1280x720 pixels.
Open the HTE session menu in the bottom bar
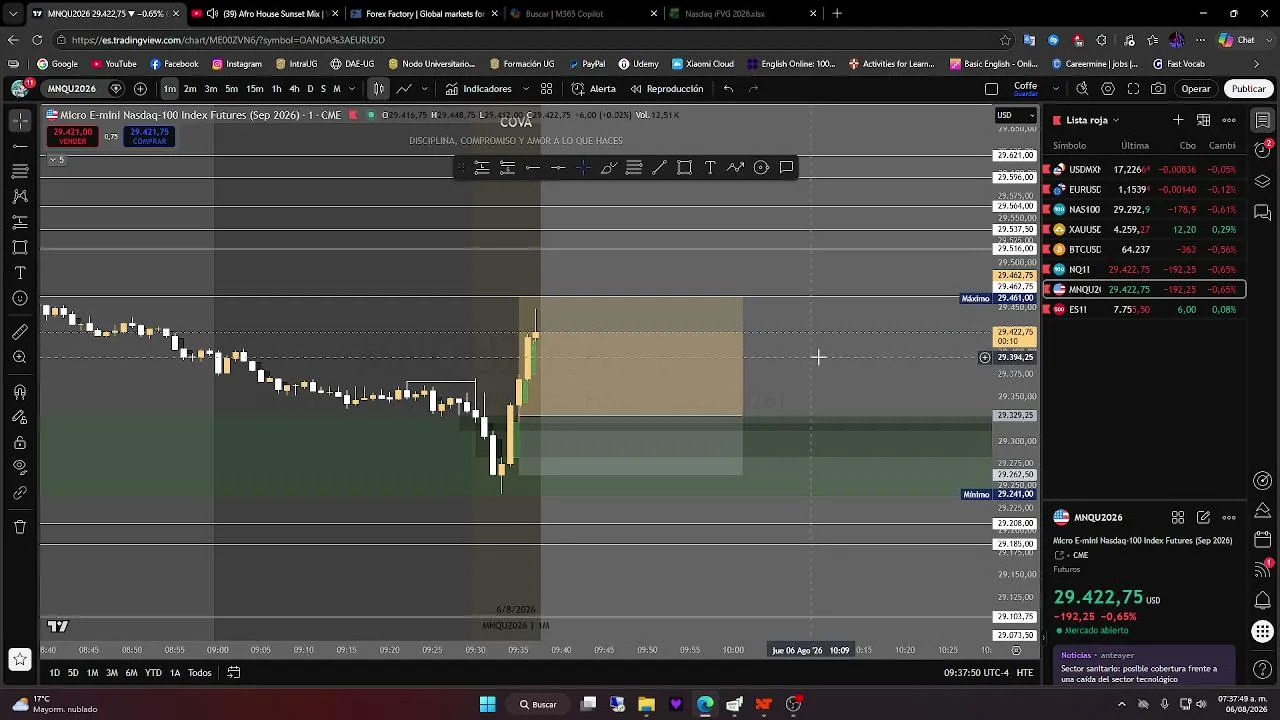click(1025, 673)
